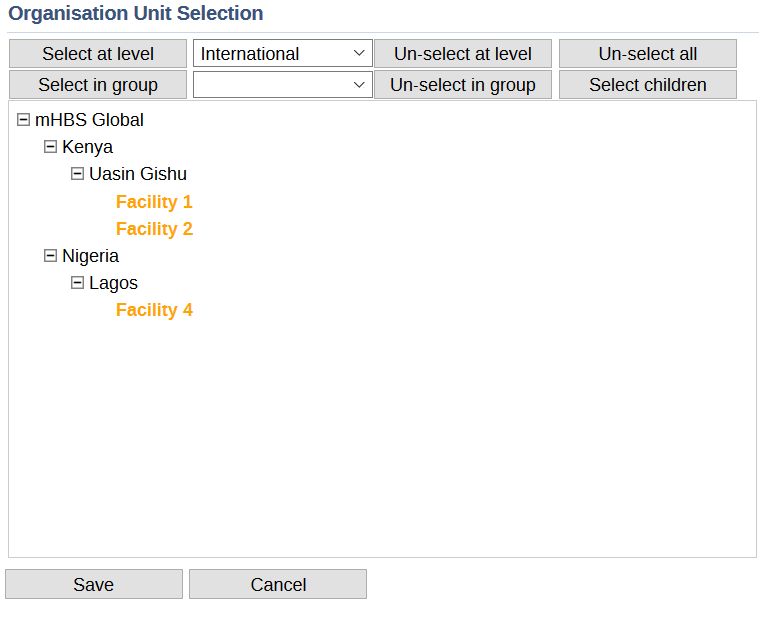Collapse the Kenya tree node
Image resolution: width=768 pixels, height=618 pixels.
pos(51,147)
